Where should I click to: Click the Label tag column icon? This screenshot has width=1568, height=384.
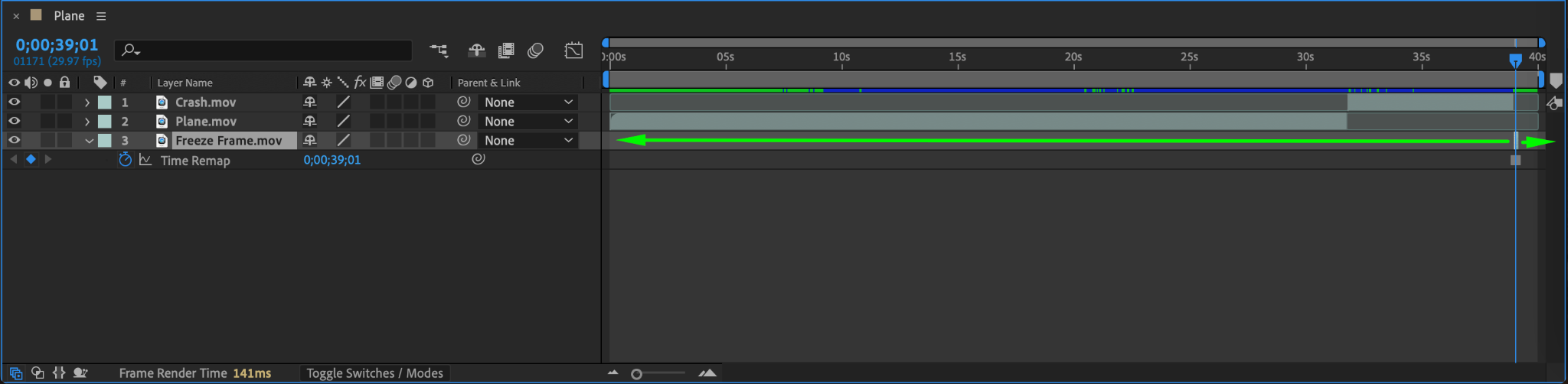[100, 82]
